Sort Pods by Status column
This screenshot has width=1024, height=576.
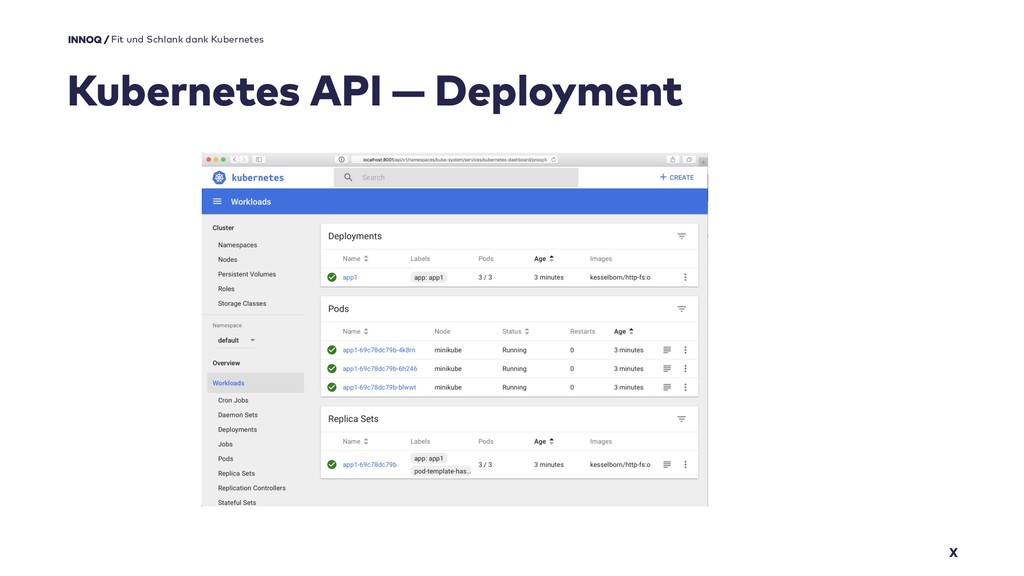(x=516, y=332)
